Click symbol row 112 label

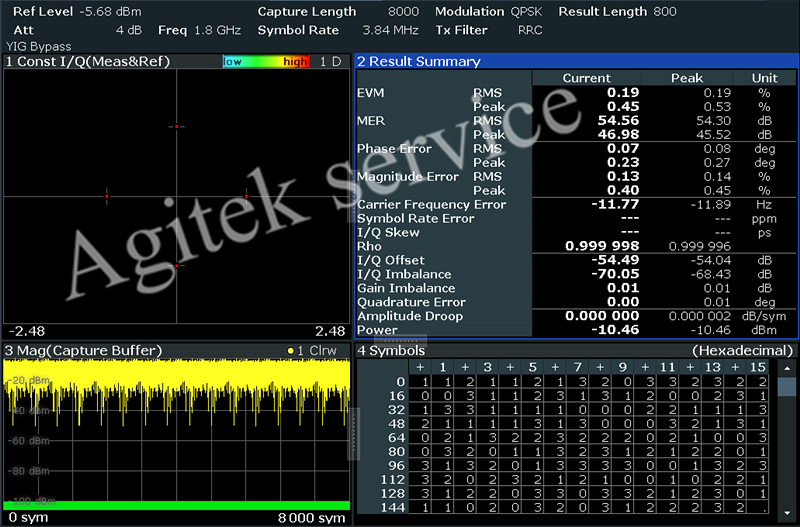point(393,480)
